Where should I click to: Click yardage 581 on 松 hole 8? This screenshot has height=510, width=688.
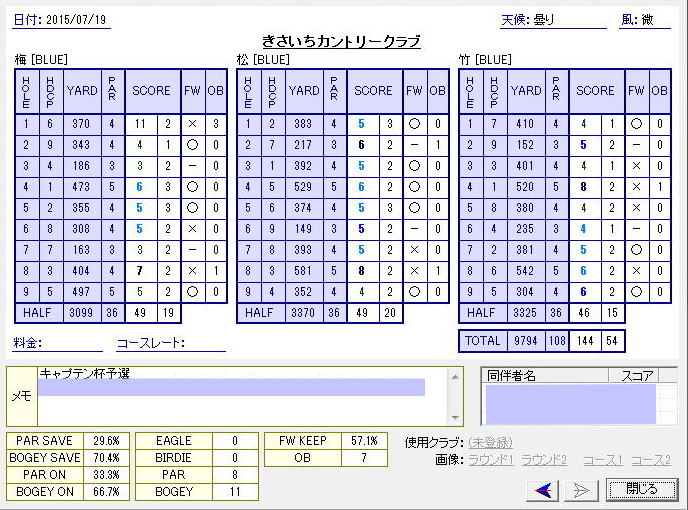coord(303,271)
